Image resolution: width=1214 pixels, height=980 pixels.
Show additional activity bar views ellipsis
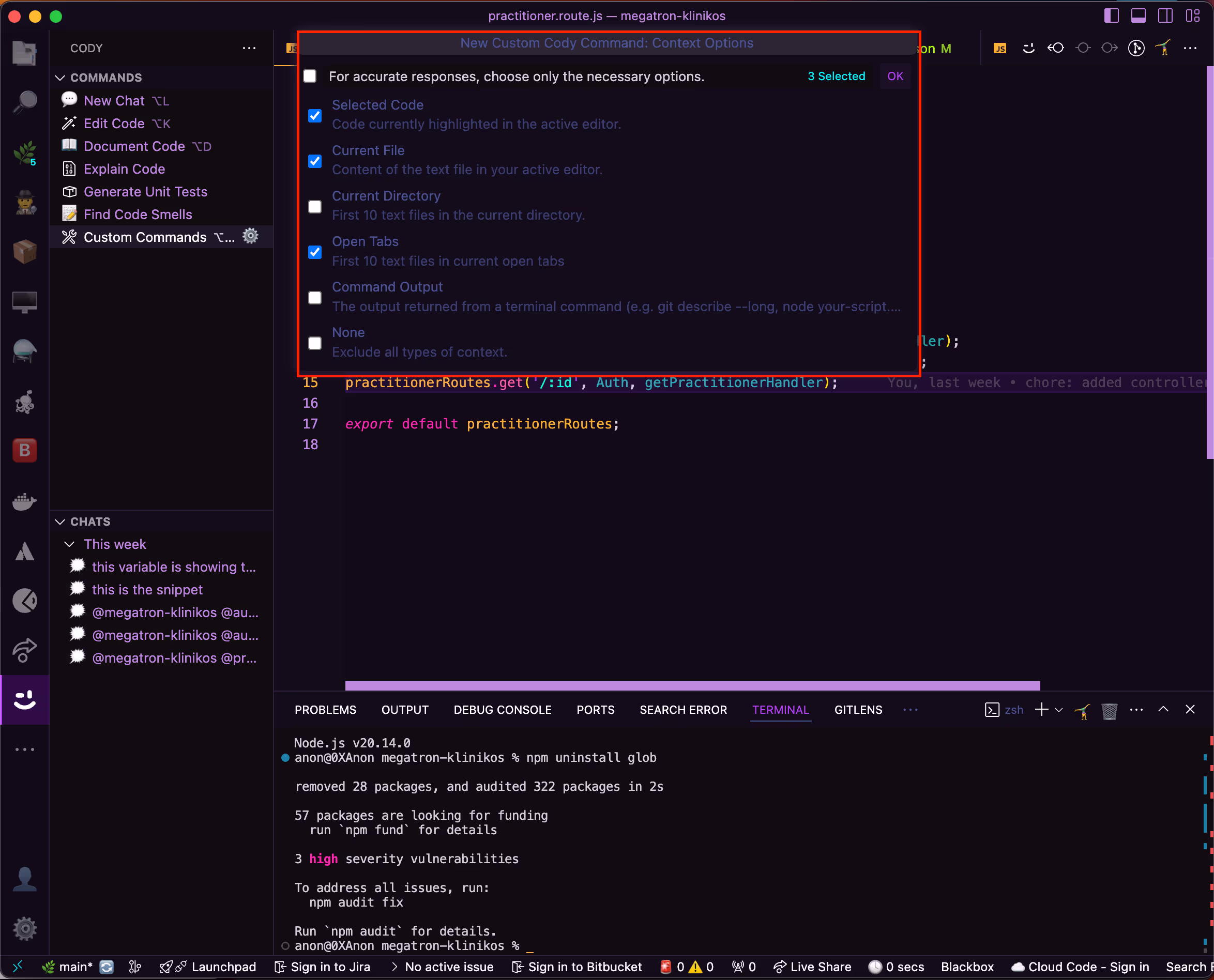[24, 749]
